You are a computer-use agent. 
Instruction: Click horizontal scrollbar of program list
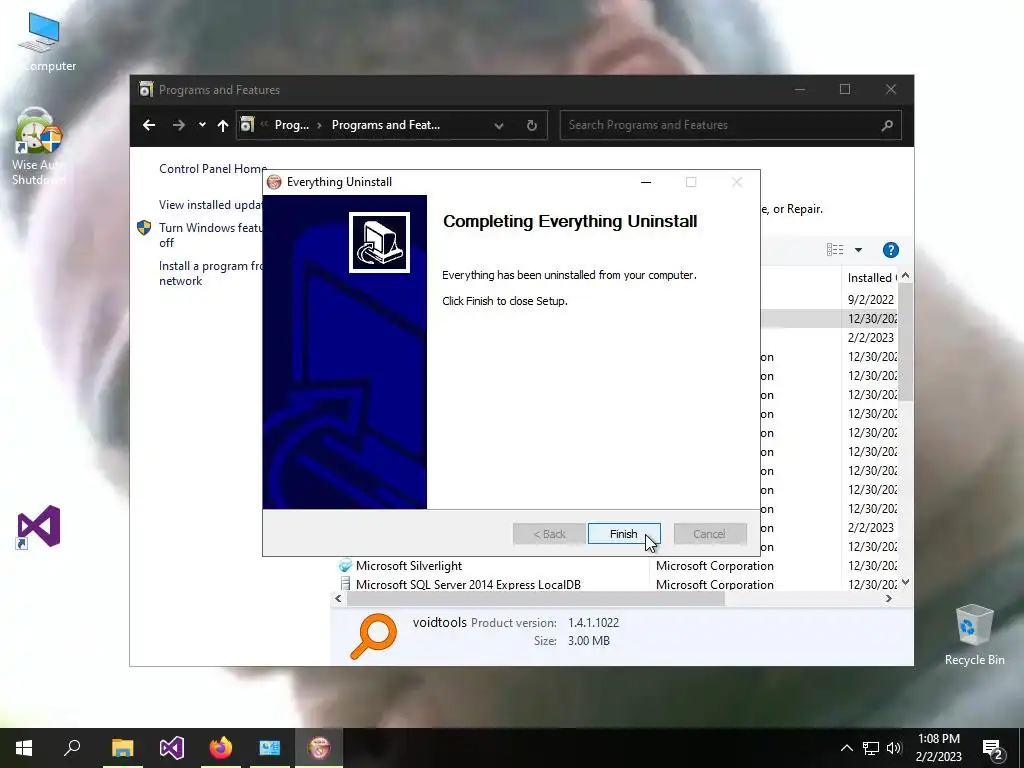point(536,598)
